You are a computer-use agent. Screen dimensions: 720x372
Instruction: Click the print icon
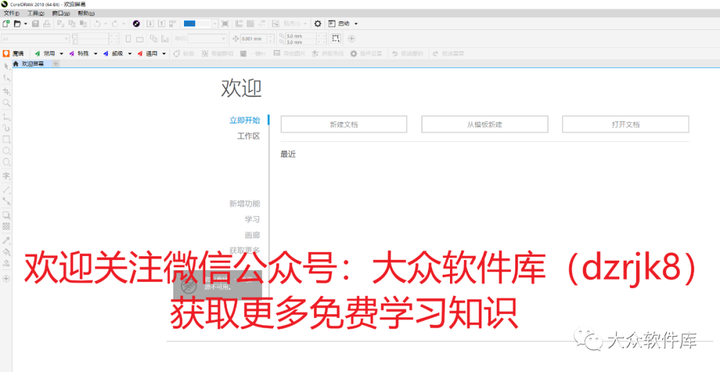tap(46, 23)
